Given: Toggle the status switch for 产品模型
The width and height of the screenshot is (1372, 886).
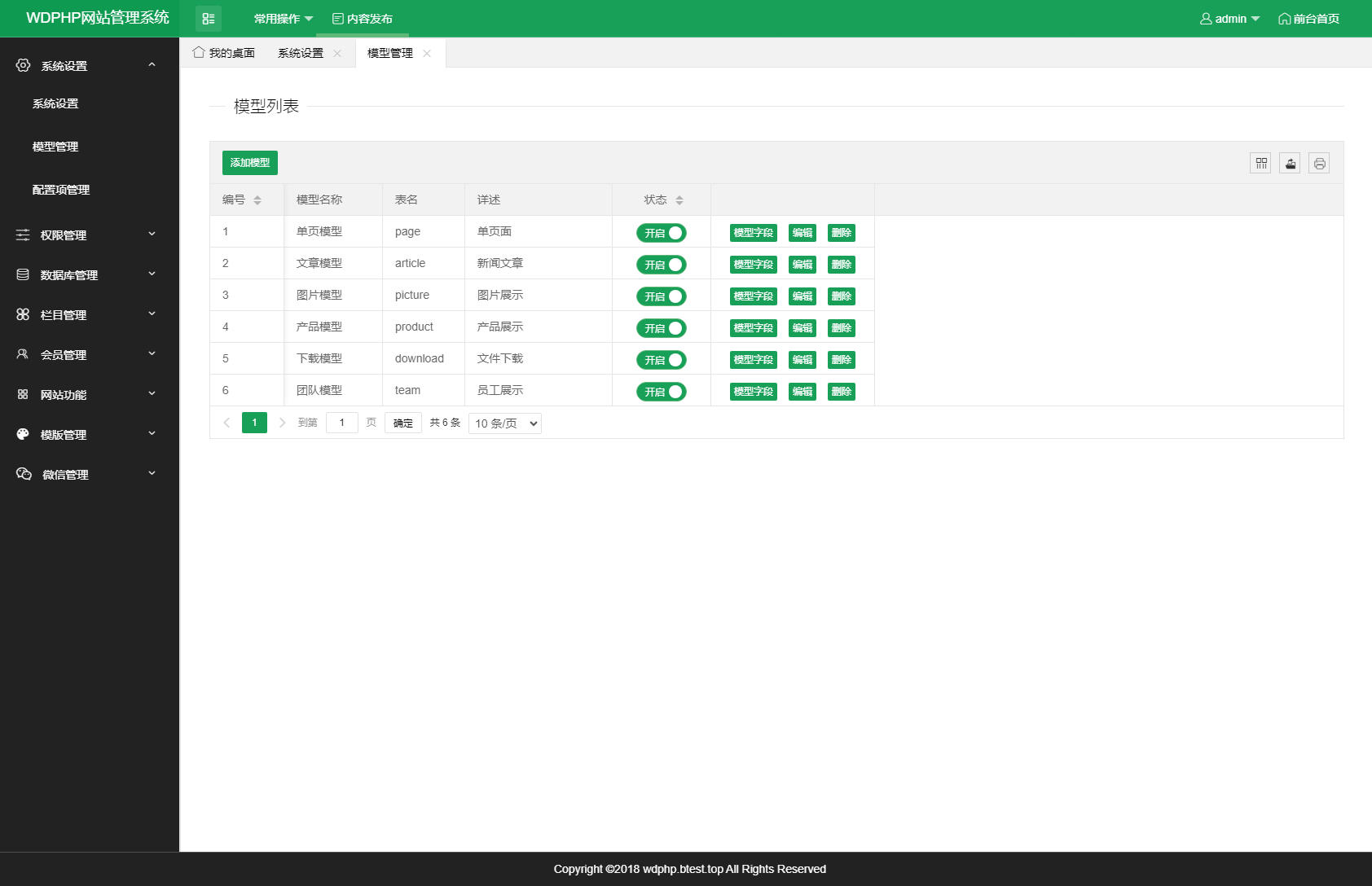Looking at the screenshot, I should [x=662, y=328].
